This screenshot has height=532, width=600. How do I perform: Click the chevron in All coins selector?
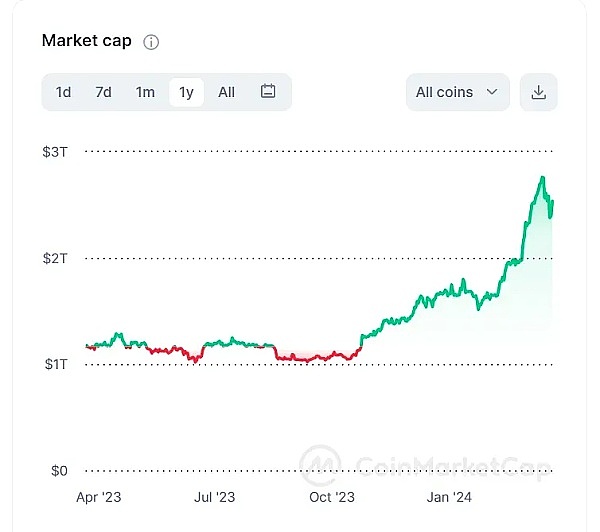click(491, 92)
